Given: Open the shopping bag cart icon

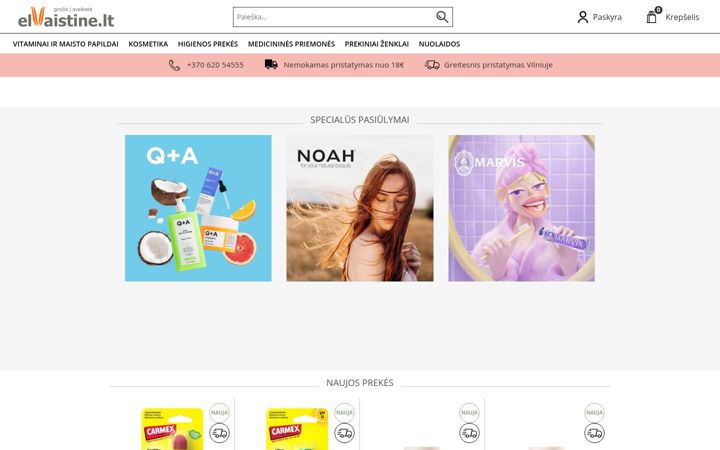Looking at the screenshot, I should pyautogui.click(x=652, y=17).
